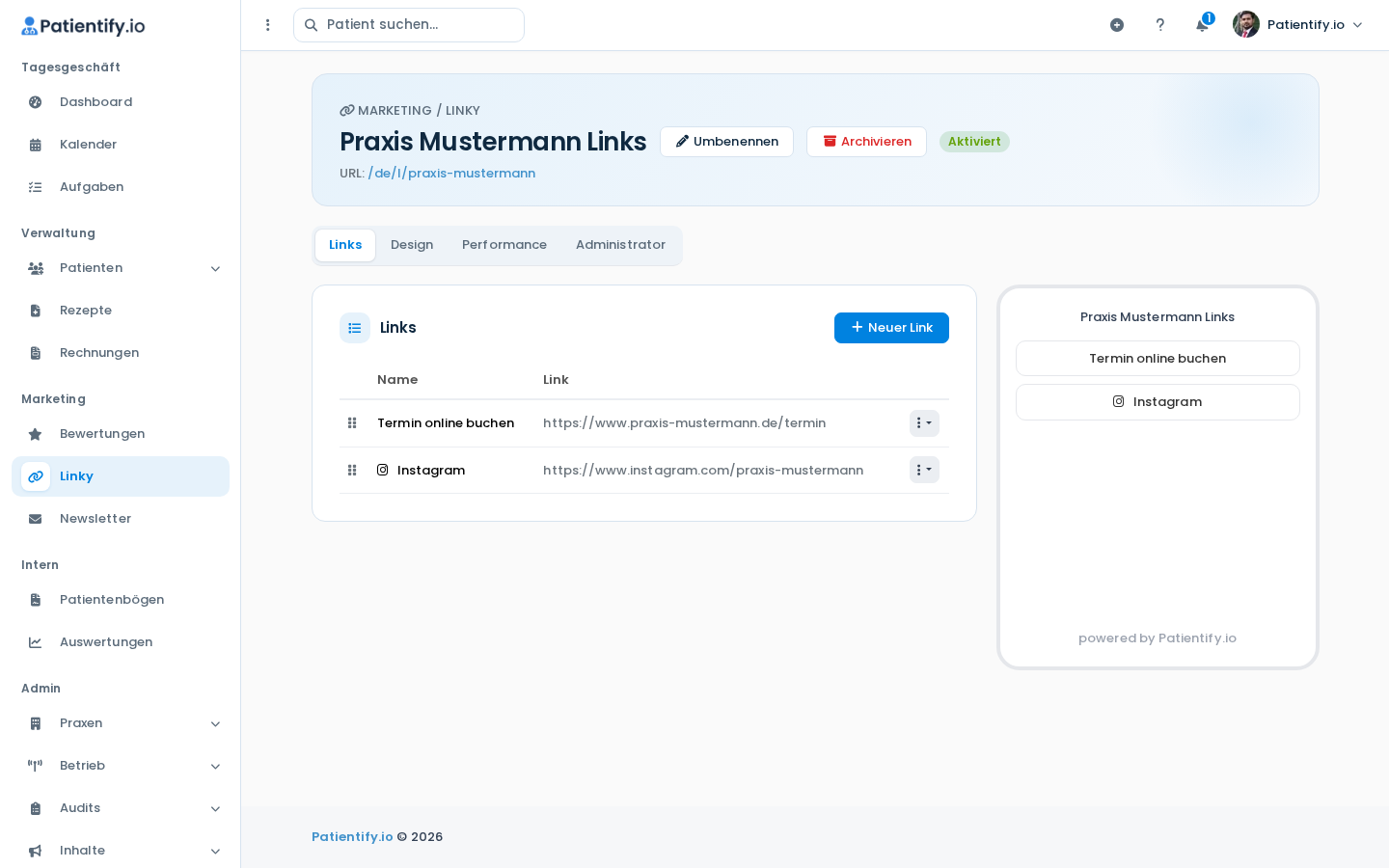Click the drag handle for Instagram row

click(352, 471)
